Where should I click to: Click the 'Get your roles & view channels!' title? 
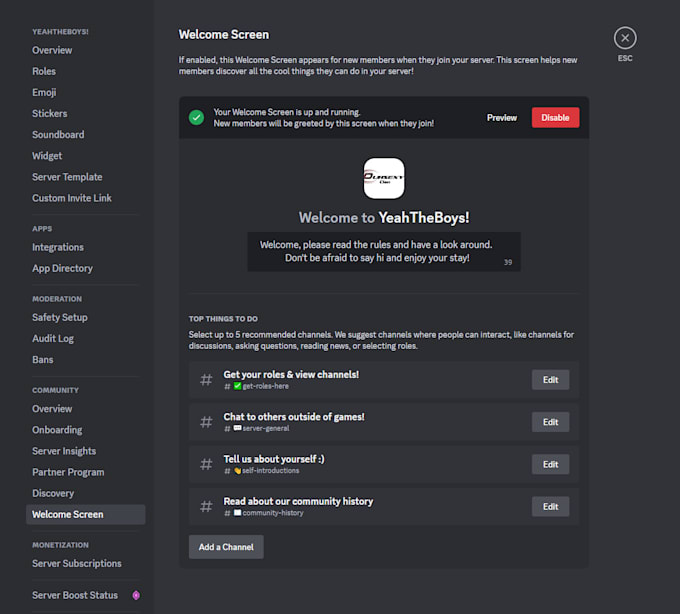coord(291,375)
